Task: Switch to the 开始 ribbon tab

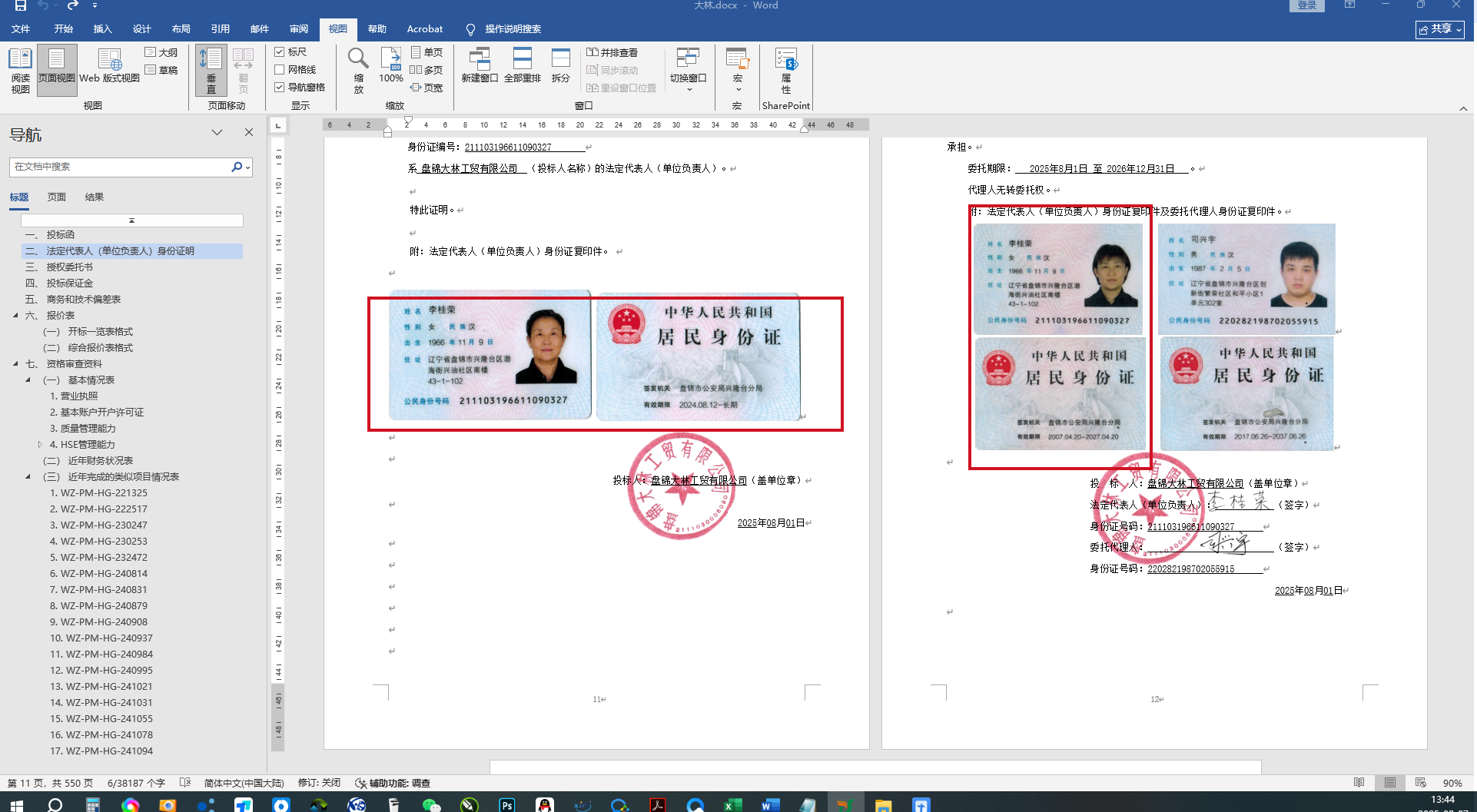Action: (x=64, y=29)
